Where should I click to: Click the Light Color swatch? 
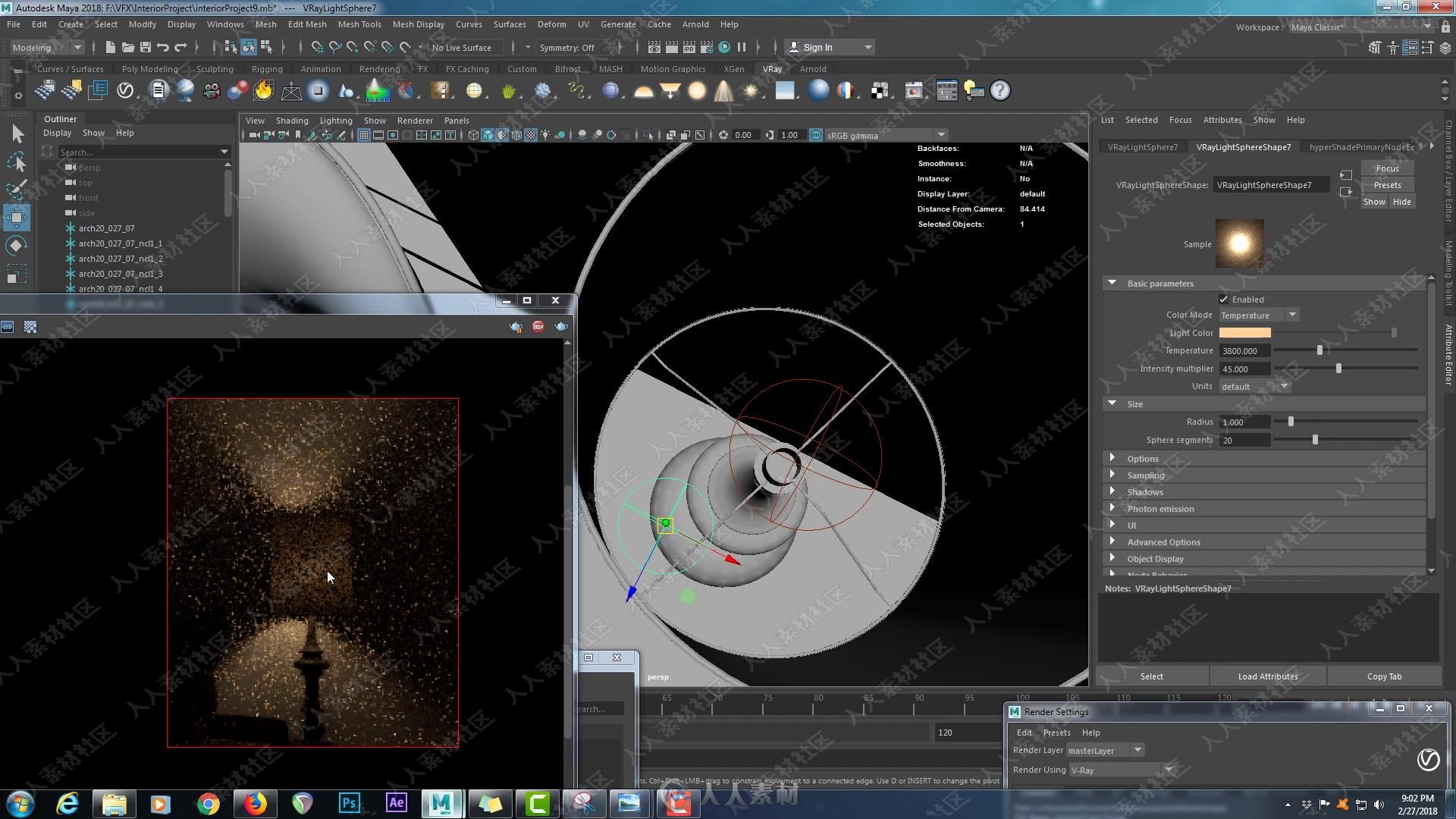(x=1244, y=333)
